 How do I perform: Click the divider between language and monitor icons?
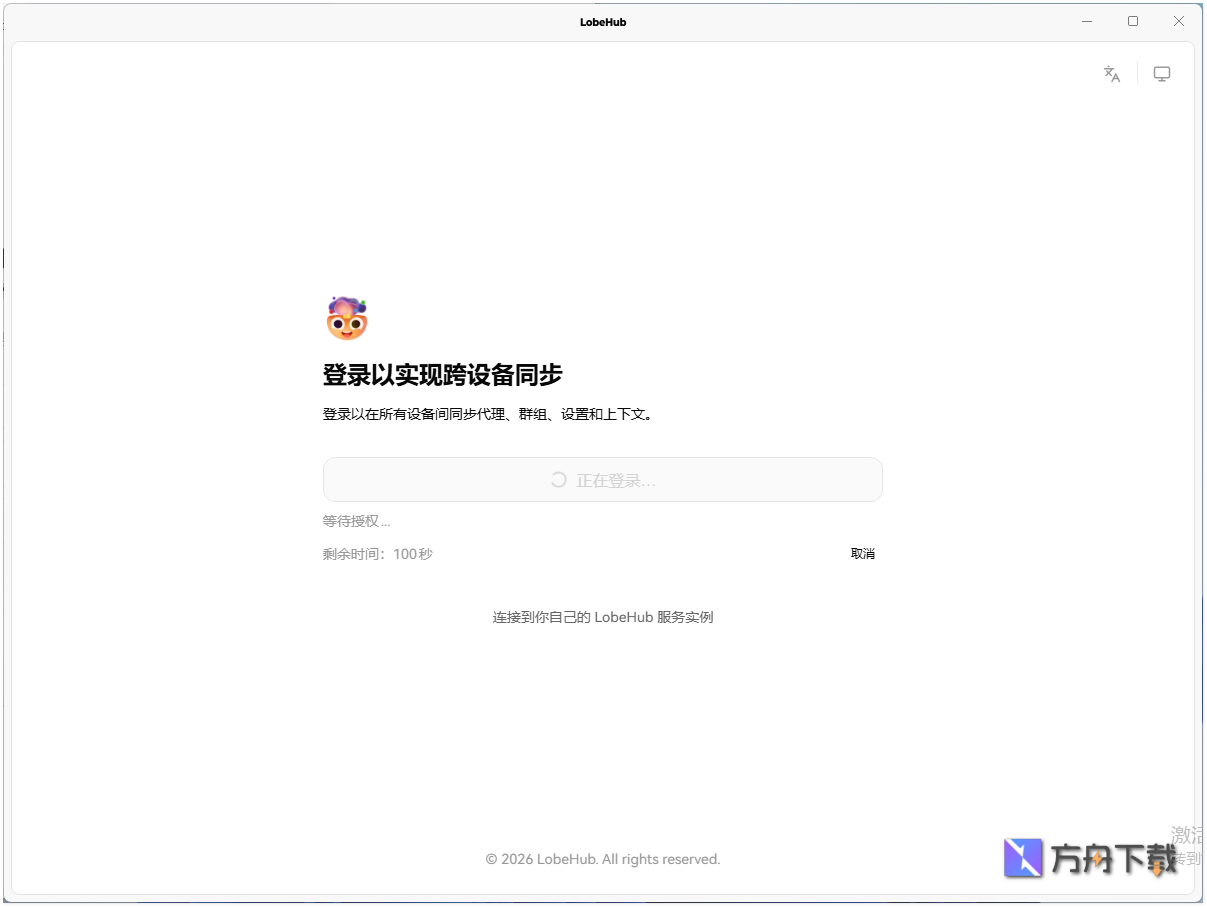click(1137, 74)
